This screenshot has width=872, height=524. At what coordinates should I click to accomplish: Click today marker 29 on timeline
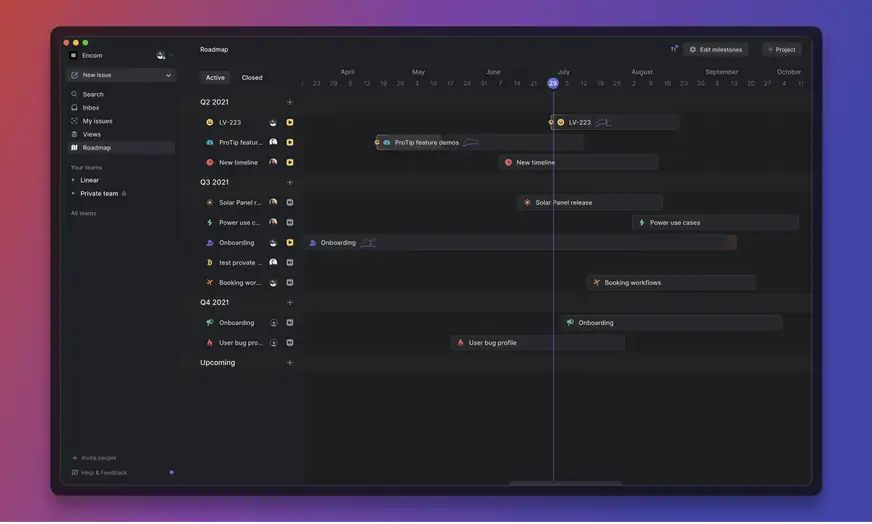pos(552,83)
